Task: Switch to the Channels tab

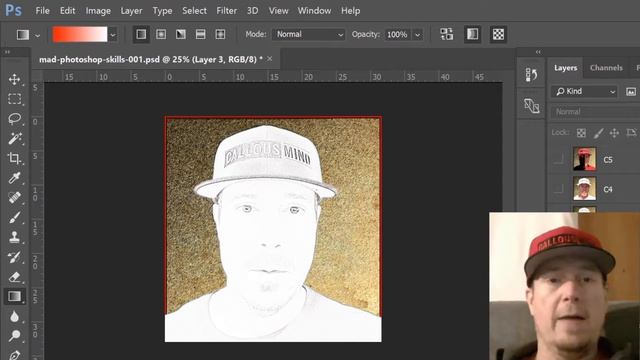Action: coord(606,68)
